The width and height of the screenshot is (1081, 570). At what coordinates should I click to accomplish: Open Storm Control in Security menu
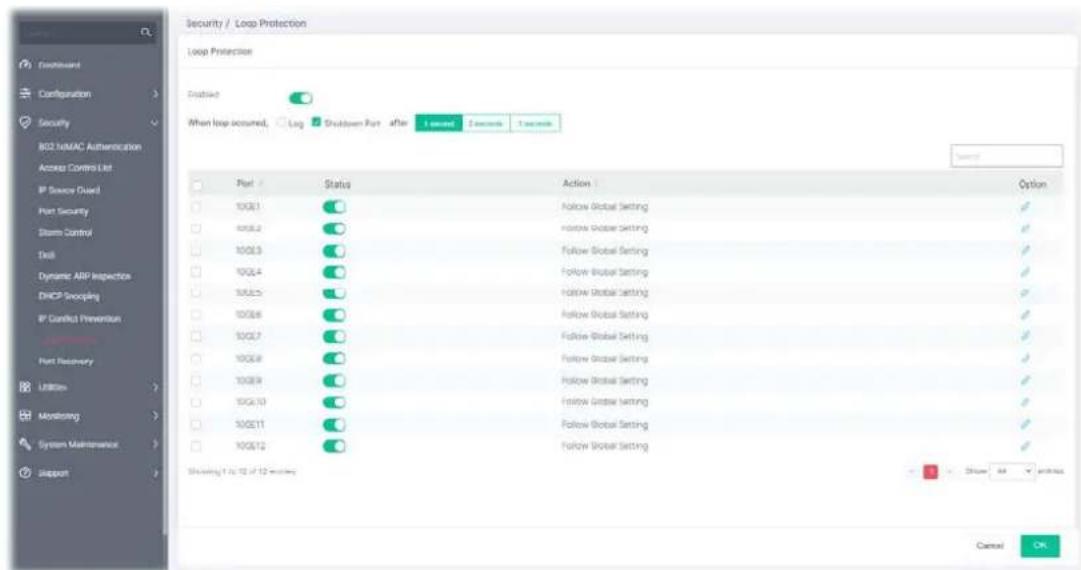tap(65, 233)
